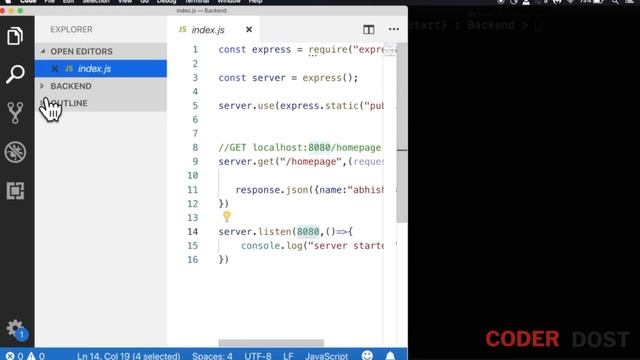Change file encoding via UTF-8

[258, 356]
